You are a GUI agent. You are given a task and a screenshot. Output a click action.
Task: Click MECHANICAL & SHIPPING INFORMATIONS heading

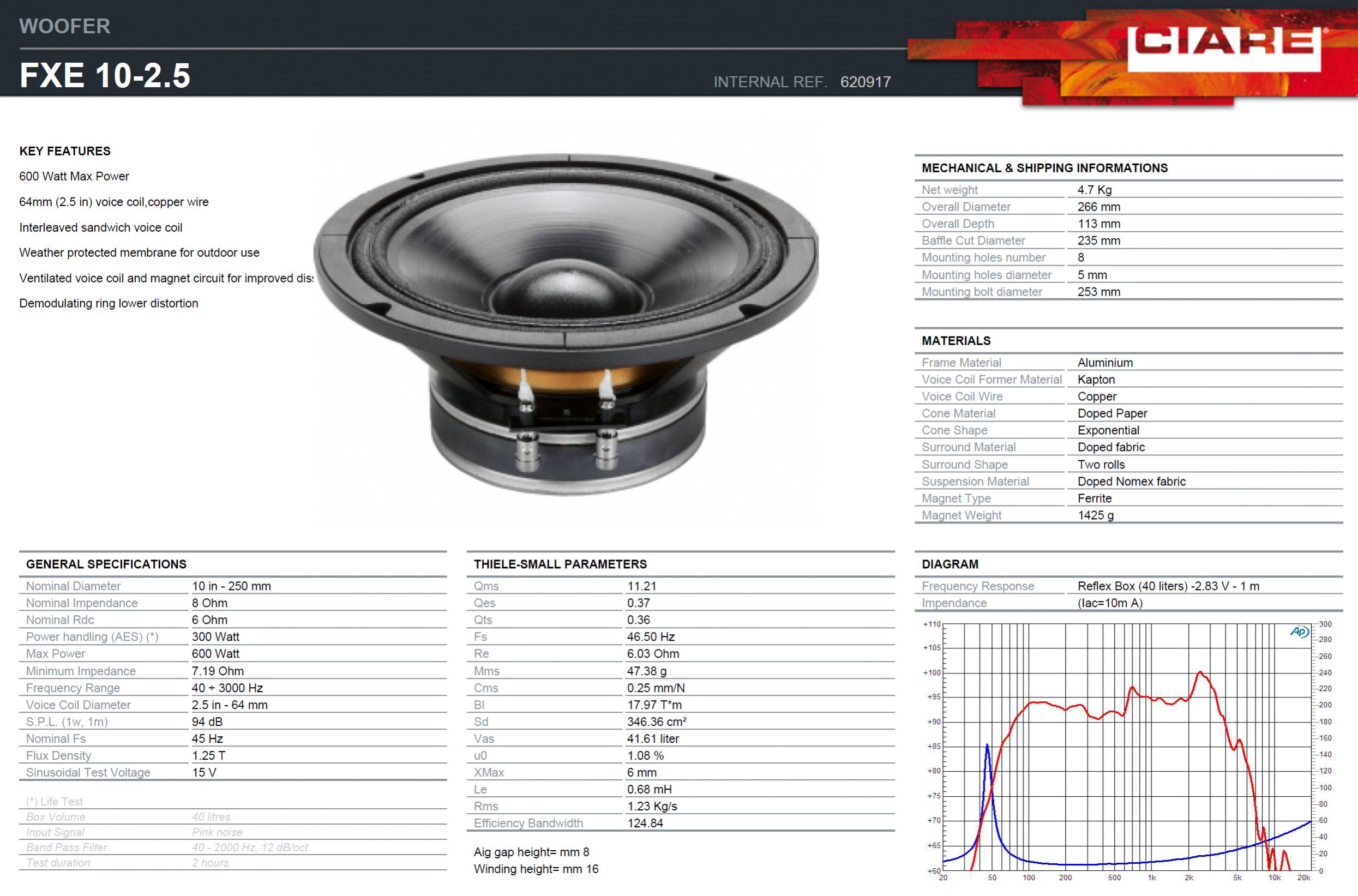pyautogui.click(x=1044, y=168)
